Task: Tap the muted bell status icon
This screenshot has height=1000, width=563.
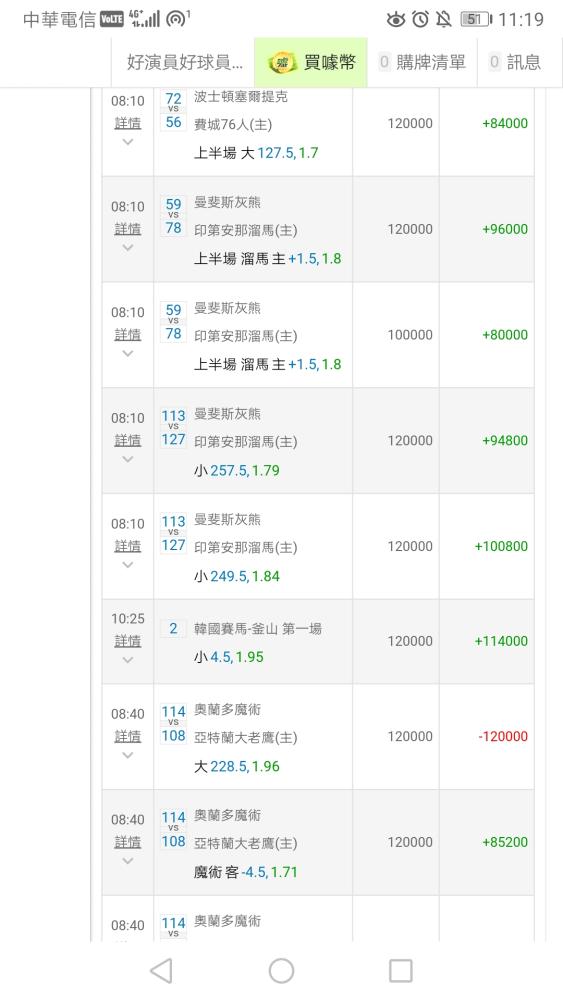Action: click(x=444, y=19)
